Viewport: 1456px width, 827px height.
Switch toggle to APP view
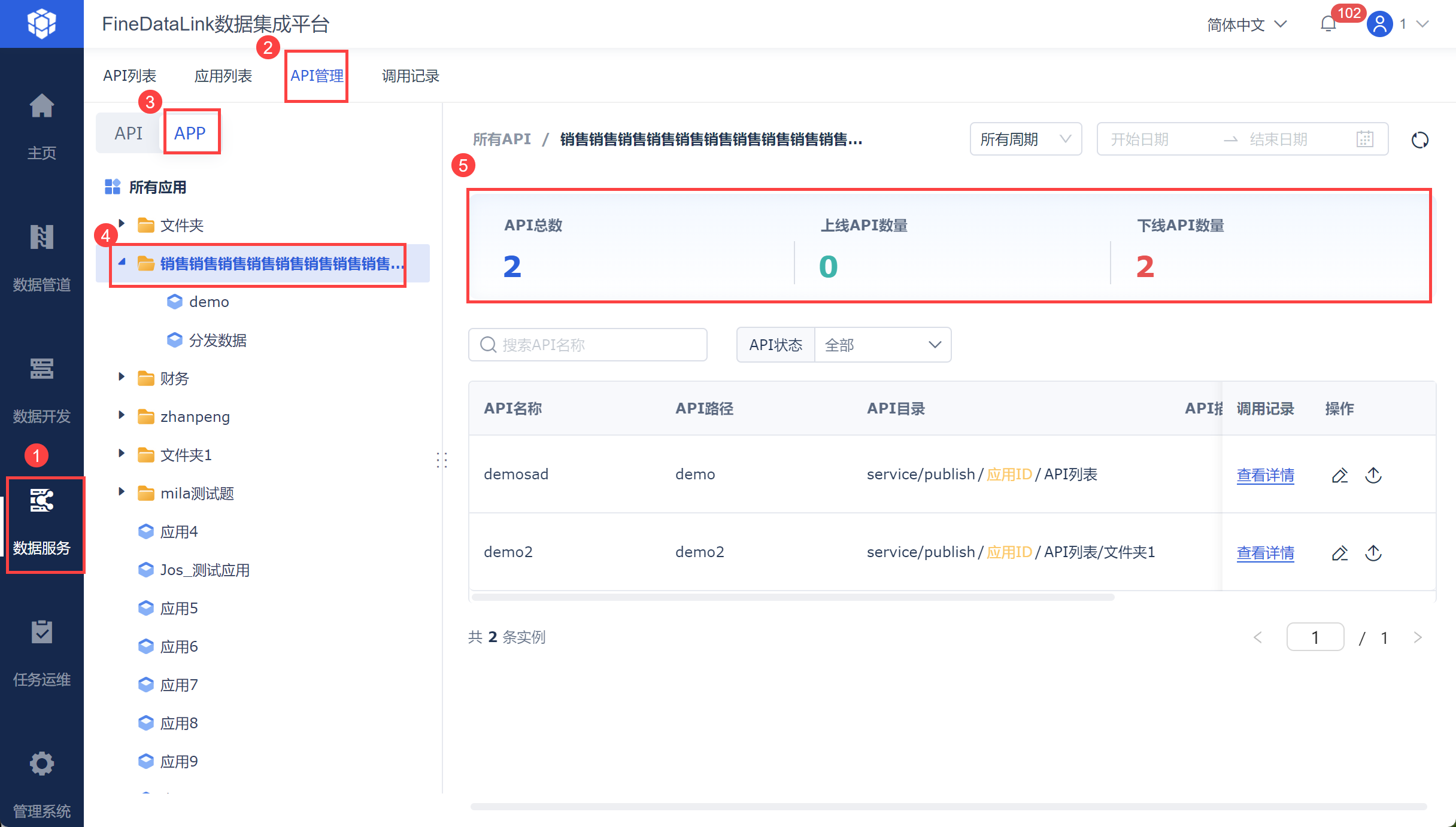(190, 133)
